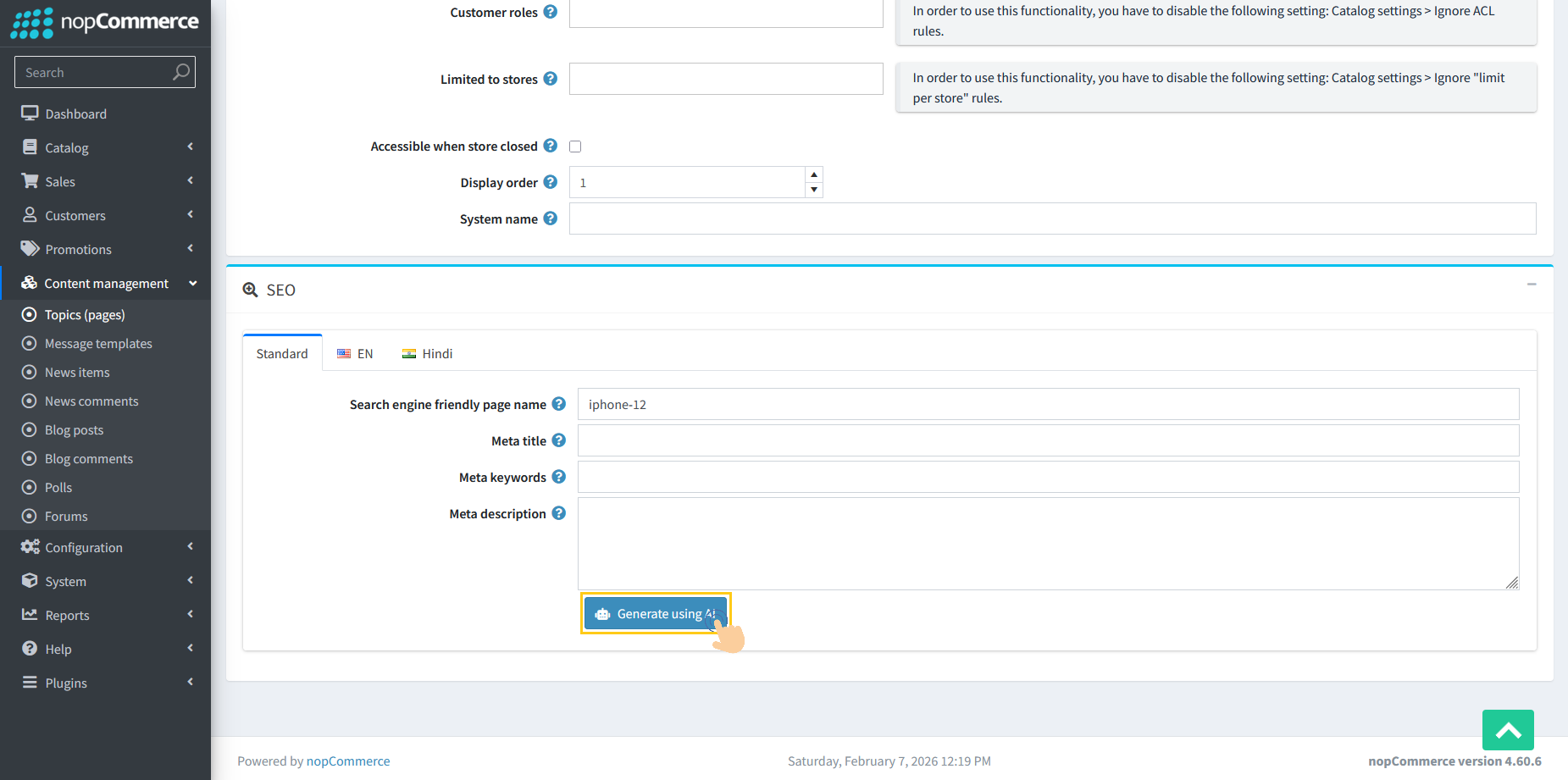Open the News items page
The height and width of the screenshot is (780, 1568).
pos(77,372)
